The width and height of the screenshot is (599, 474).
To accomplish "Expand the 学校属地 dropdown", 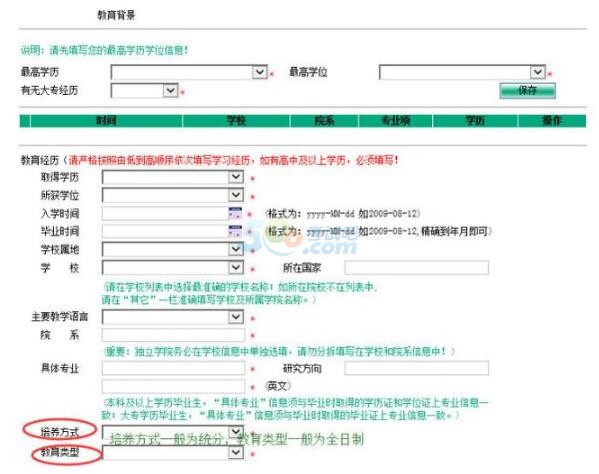I will point(173,249).
